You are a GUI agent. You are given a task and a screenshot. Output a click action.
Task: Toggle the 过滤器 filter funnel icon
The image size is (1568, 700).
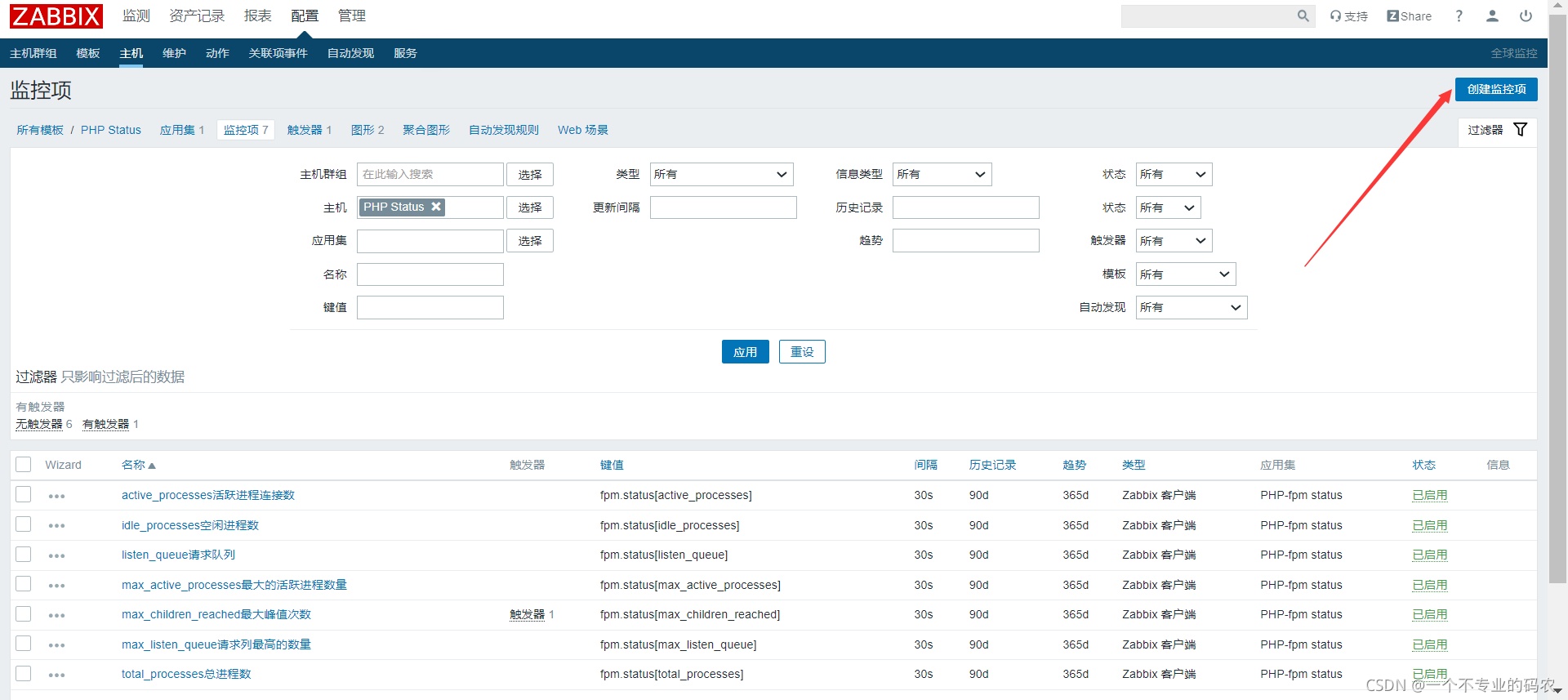(1520, 130)
